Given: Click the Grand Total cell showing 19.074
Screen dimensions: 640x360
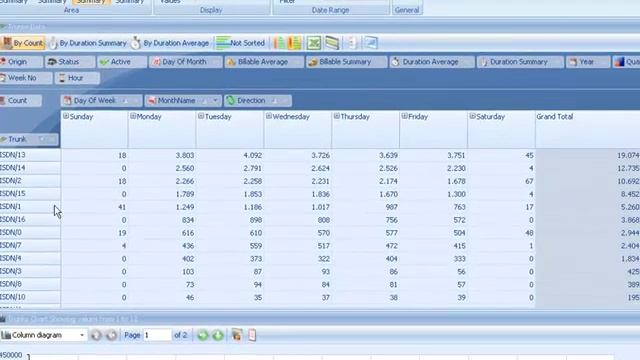Looking at the screenshot, I should pyautogui.click(x=588, y=155).
